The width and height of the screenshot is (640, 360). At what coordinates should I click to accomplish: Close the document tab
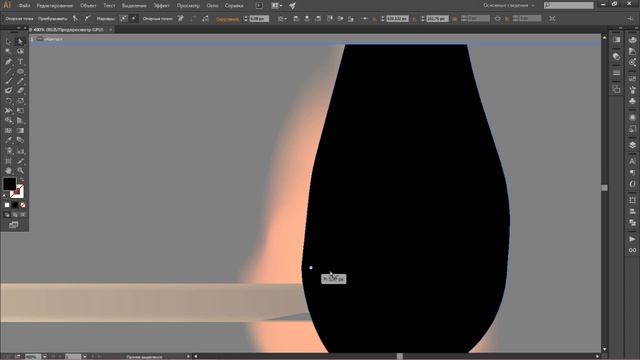111,30
